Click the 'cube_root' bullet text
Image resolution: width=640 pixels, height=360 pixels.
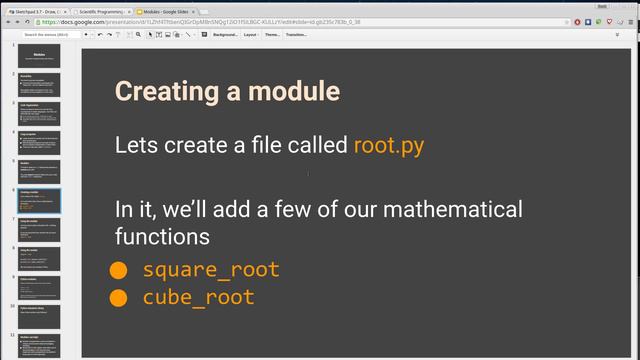[198, 298]
